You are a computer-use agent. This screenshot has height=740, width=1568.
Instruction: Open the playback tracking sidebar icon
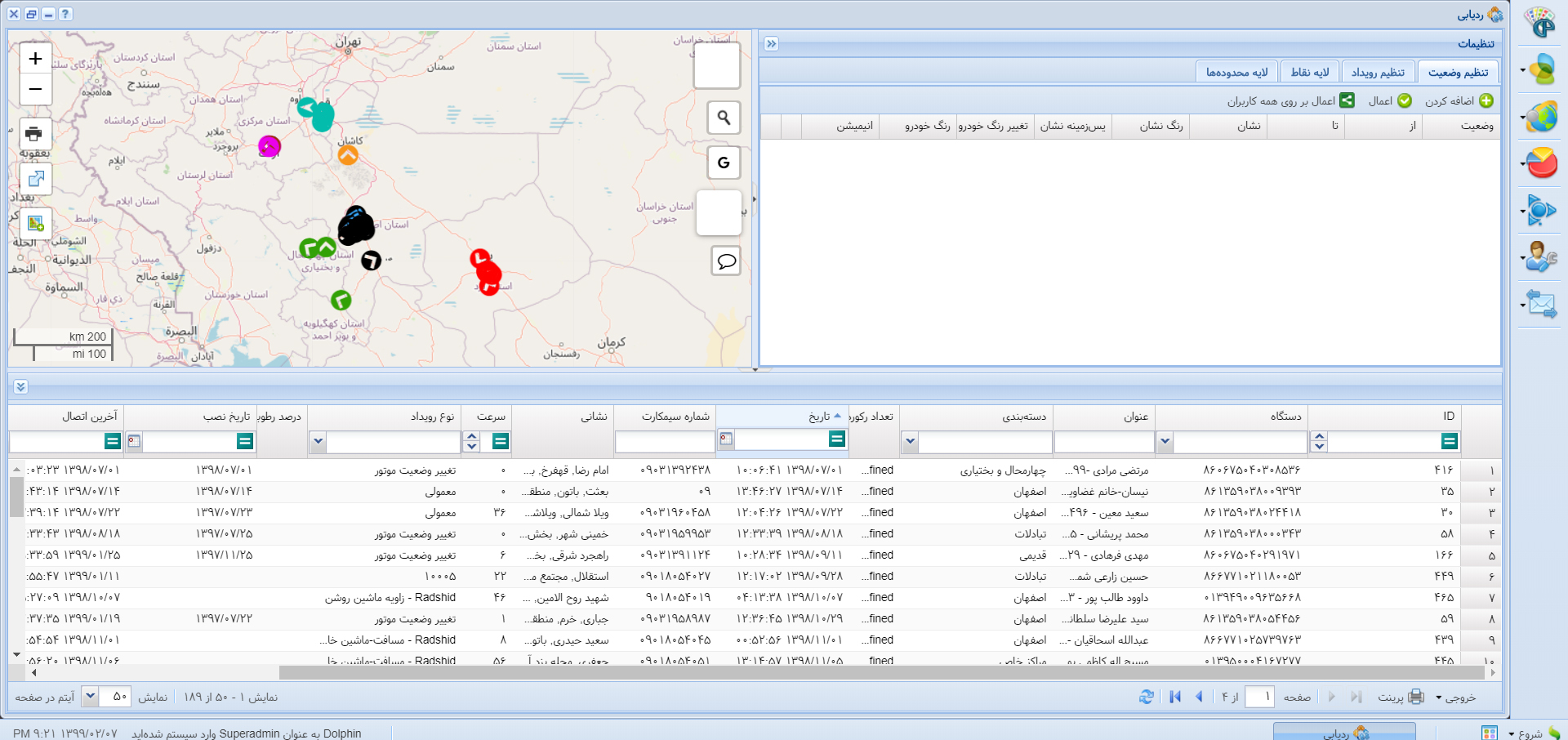[1542, 210]
